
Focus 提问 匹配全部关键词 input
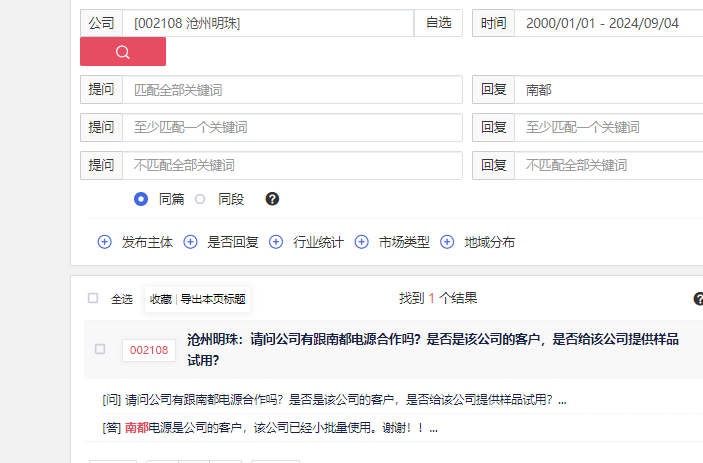292,90
